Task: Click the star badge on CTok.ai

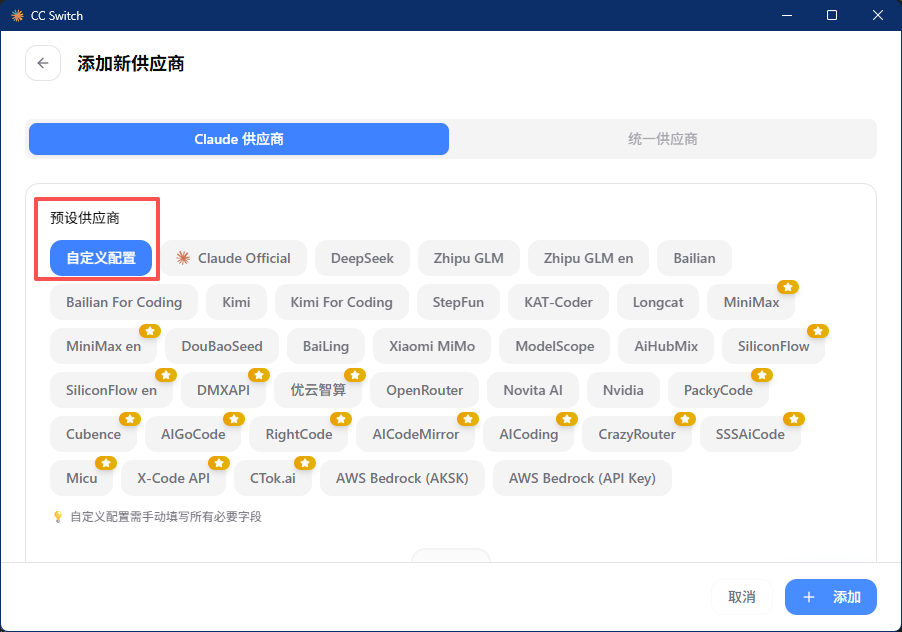Action: coord(304,463)
